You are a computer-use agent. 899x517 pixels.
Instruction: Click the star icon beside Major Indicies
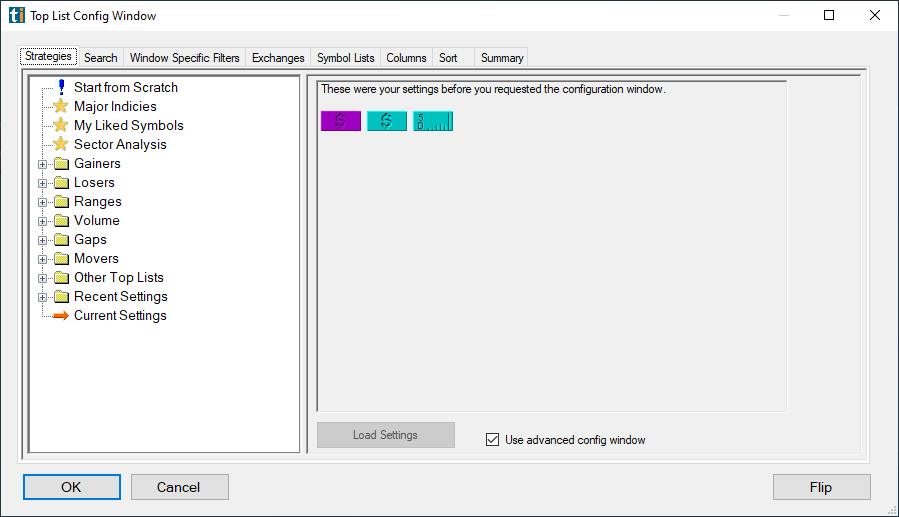[61, 106]
